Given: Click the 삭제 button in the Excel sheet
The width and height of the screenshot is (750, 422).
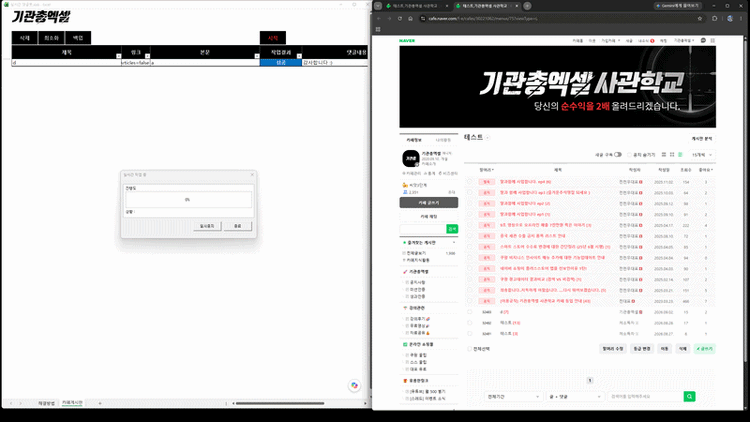Looking at the screenshot, I should [24, 38].
